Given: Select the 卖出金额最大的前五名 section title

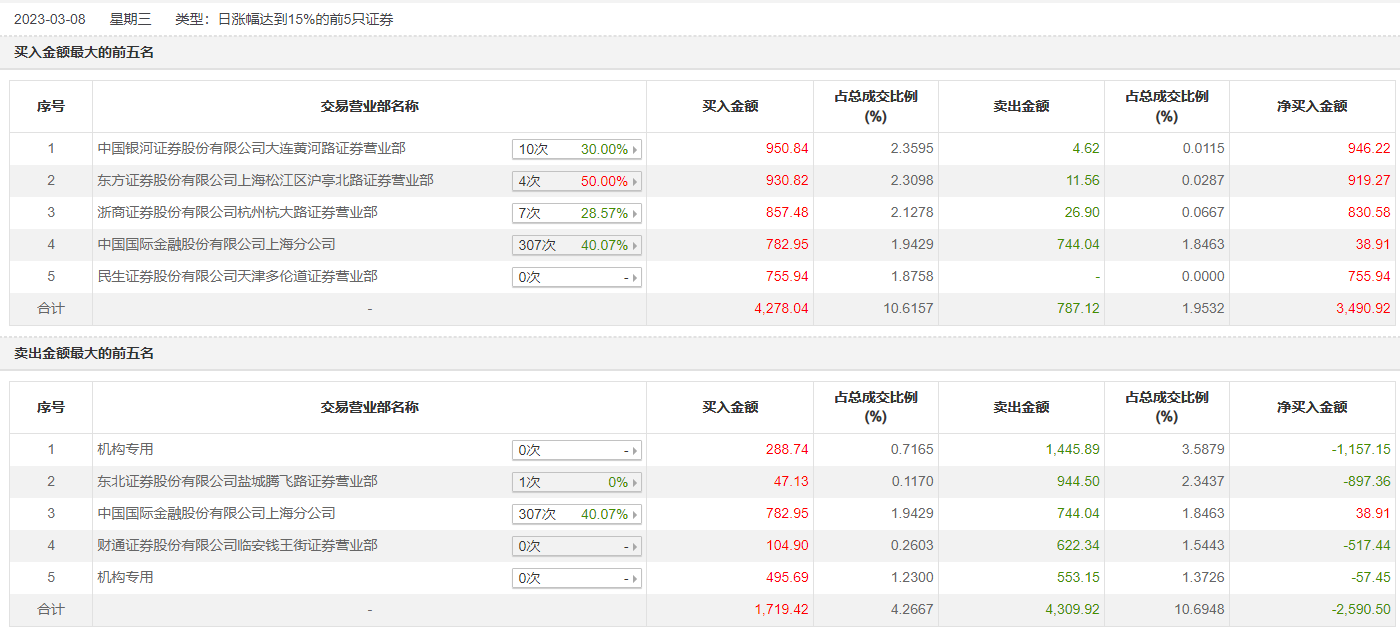Looking at the screenshot, I should pos(84,353).
